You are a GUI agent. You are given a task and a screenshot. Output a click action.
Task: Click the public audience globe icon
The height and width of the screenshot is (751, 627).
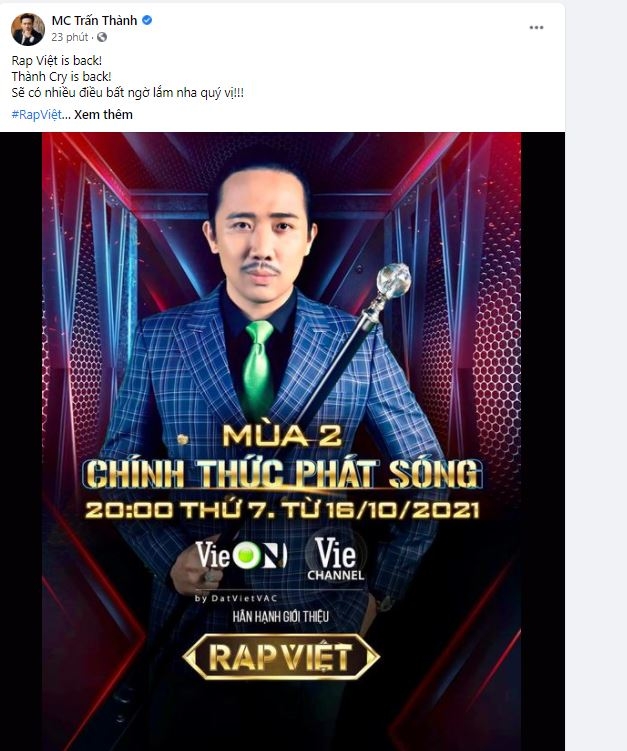tap(102, 37)
